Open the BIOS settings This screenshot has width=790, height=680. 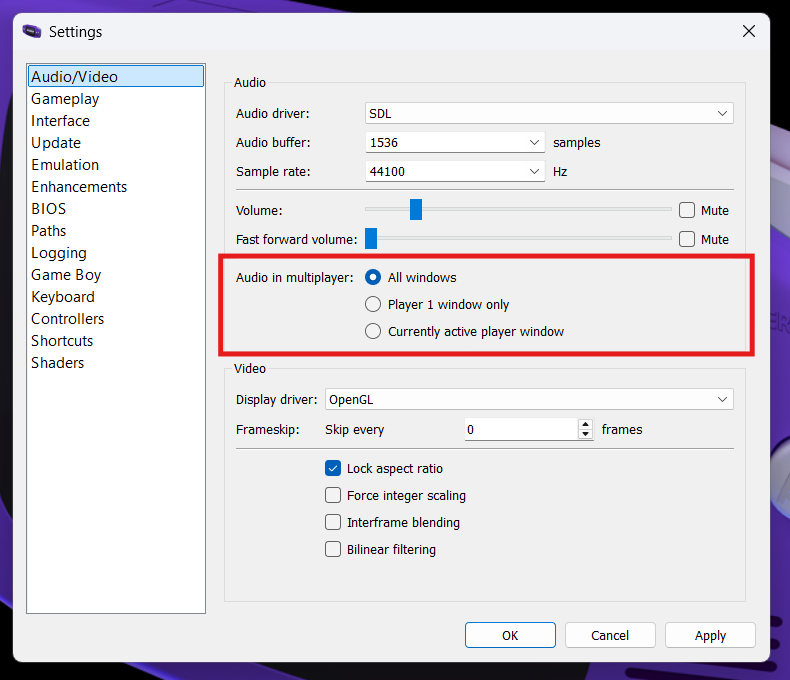[x=116, y=209]
